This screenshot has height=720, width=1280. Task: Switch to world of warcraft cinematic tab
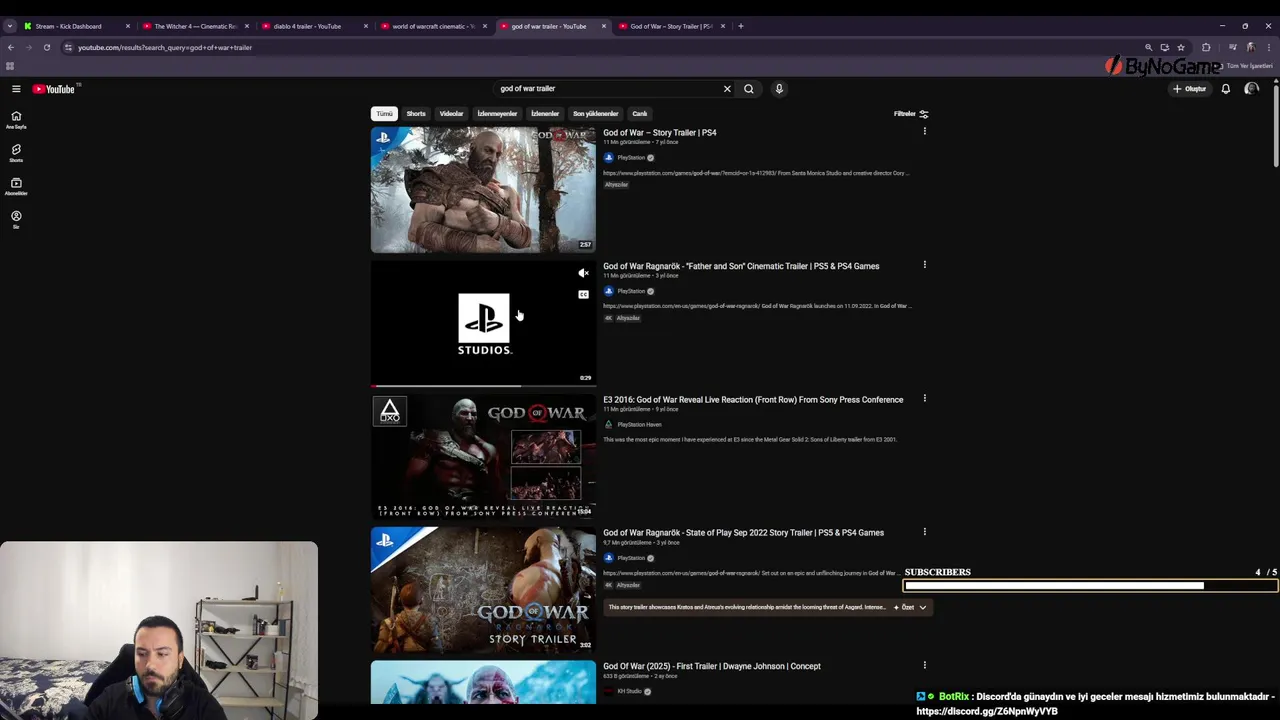[433, 26]
